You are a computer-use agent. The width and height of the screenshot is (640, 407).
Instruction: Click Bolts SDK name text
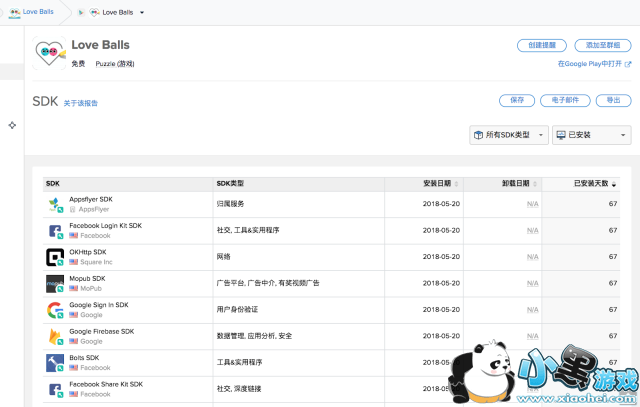(x=84, y=358)
